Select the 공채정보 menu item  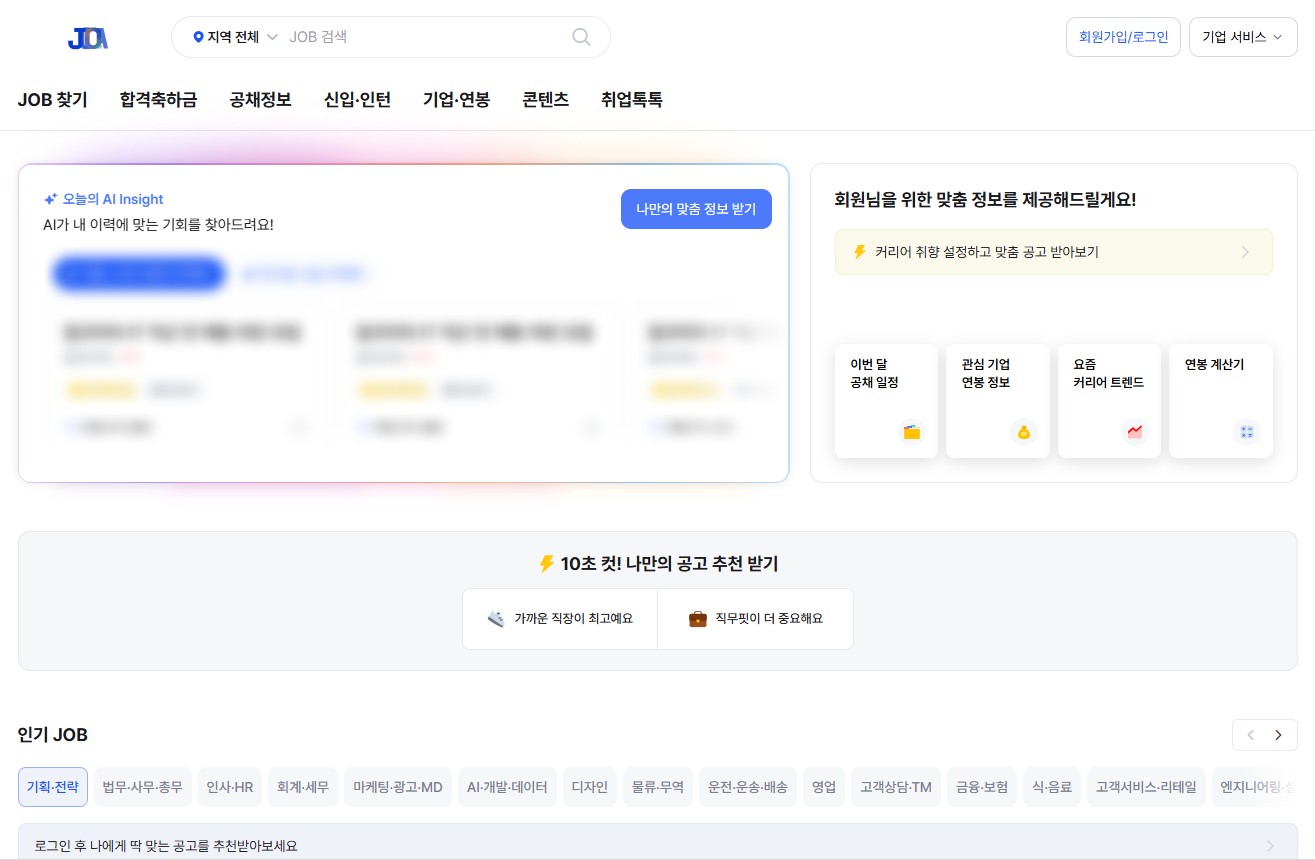point(259,99)
